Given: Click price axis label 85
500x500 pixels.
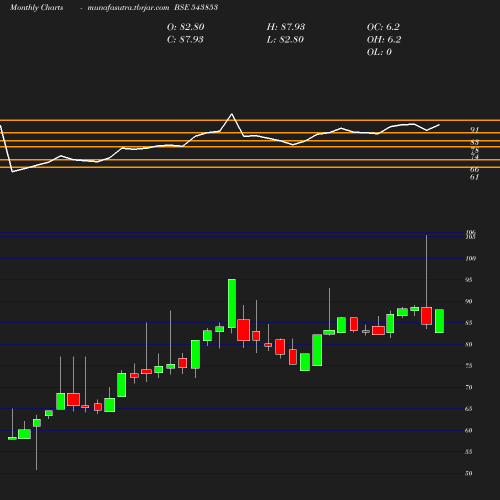Looking at the screenshot, I should pos(469,323).
